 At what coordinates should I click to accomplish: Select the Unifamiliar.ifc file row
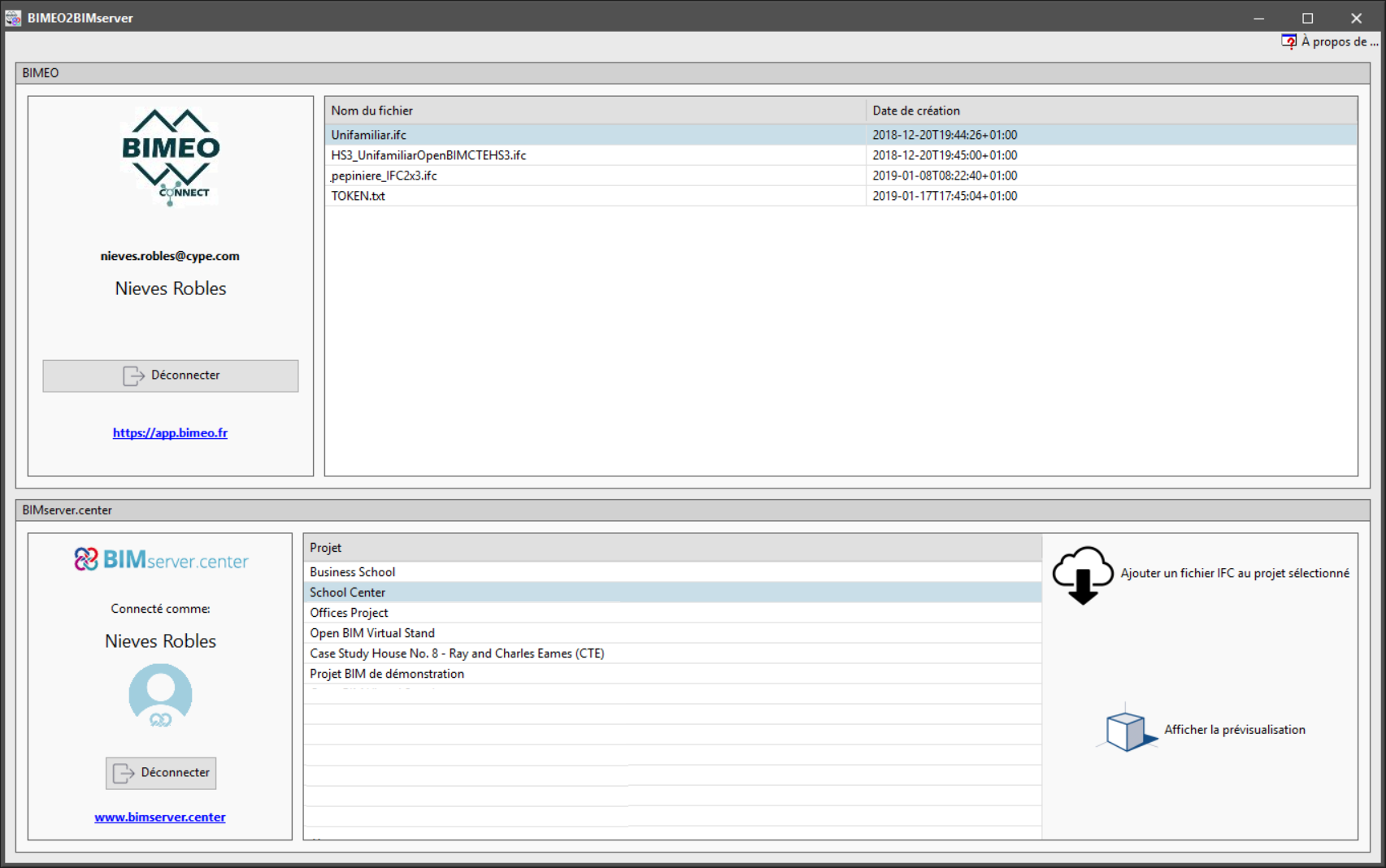[x=841, y=135]
